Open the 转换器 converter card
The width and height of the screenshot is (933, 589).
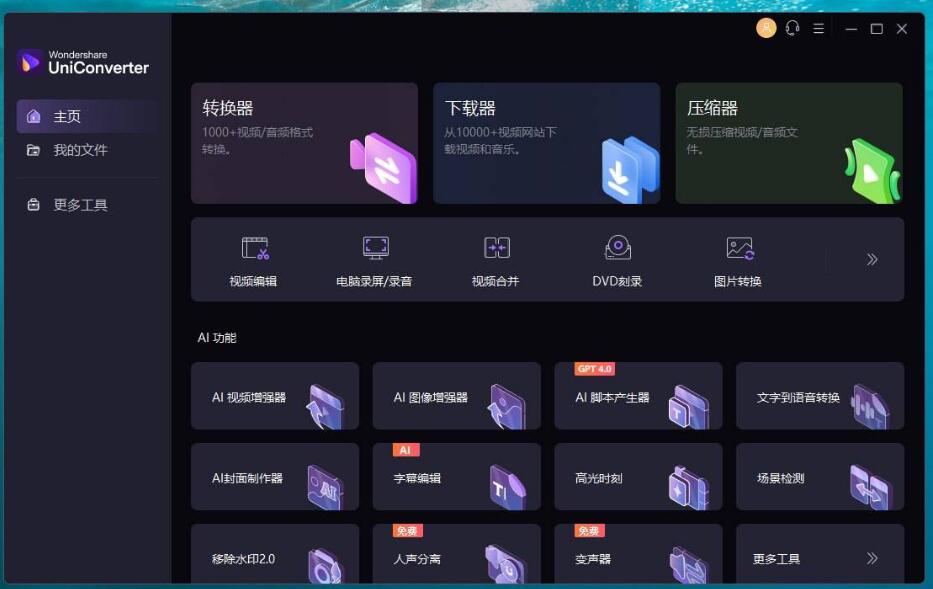pyautogui.click(x=304, y=143)
